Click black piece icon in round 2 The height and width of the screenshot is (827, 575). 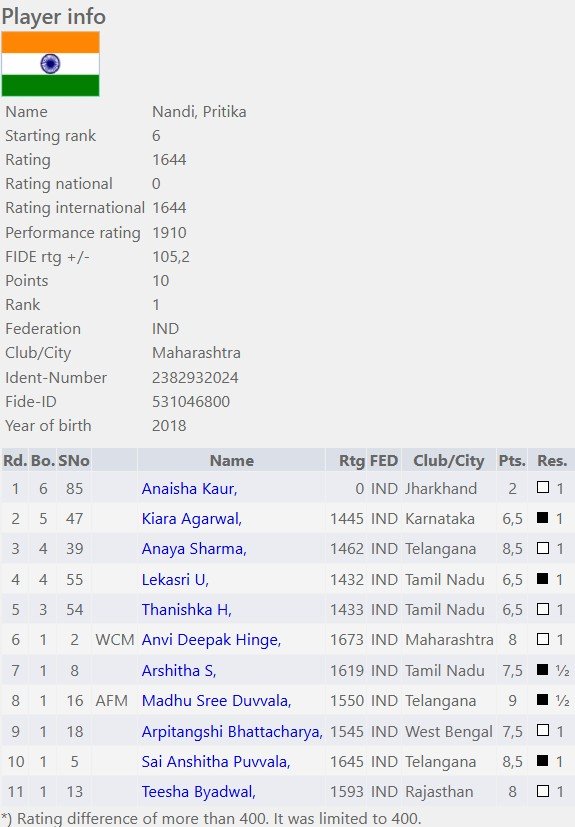(542, 517)
